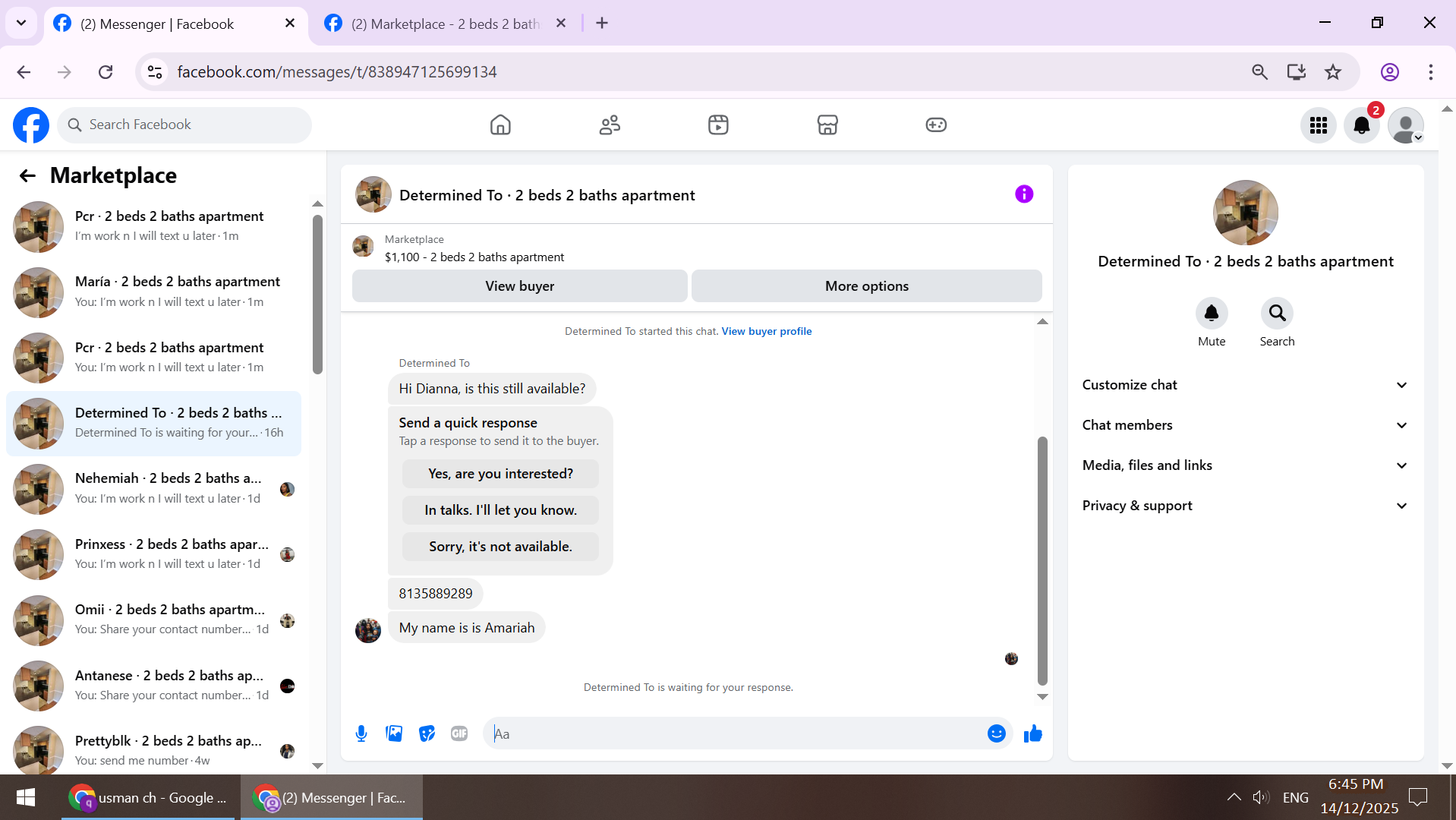
Task: Open a new browser tab
Action: click(x=602, y=24)
